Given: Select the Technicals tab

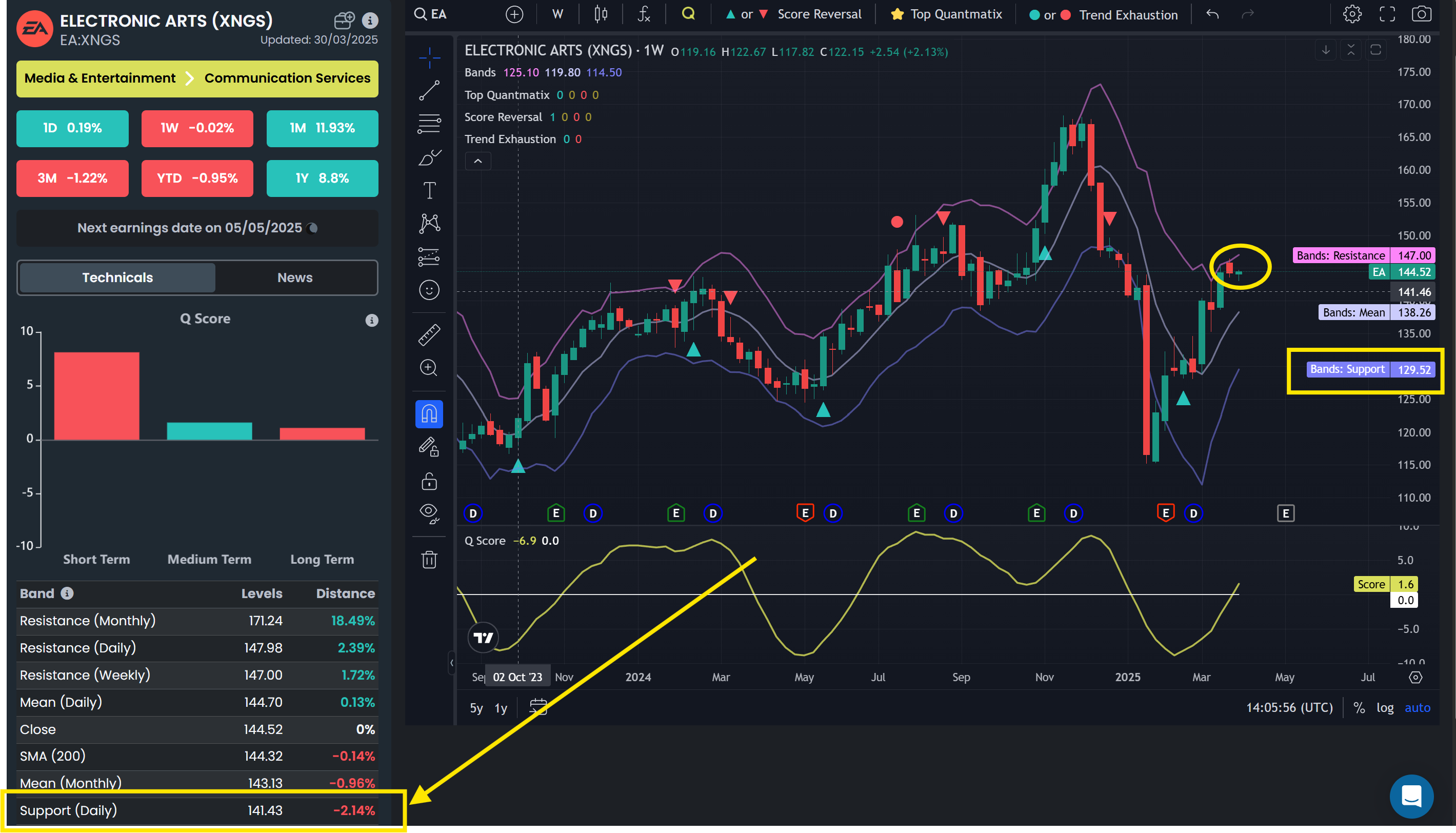Looking at the screenshot, I should click(117, 277).
